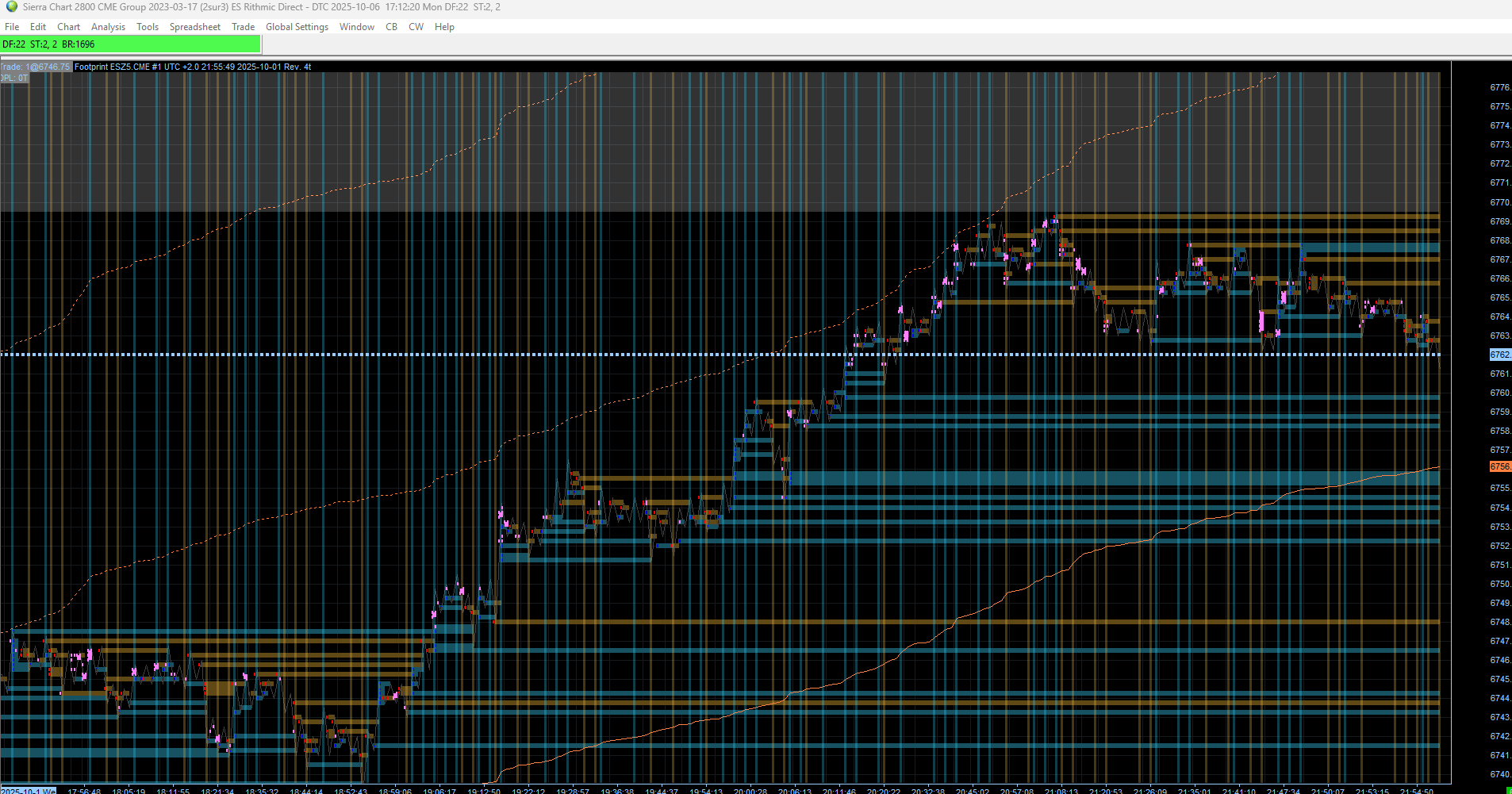Image resolution: width=1512 pixels, height=794 pixels.
Task: Click the 6750 price label on the scale
Action: click(x=1500, y=584)
